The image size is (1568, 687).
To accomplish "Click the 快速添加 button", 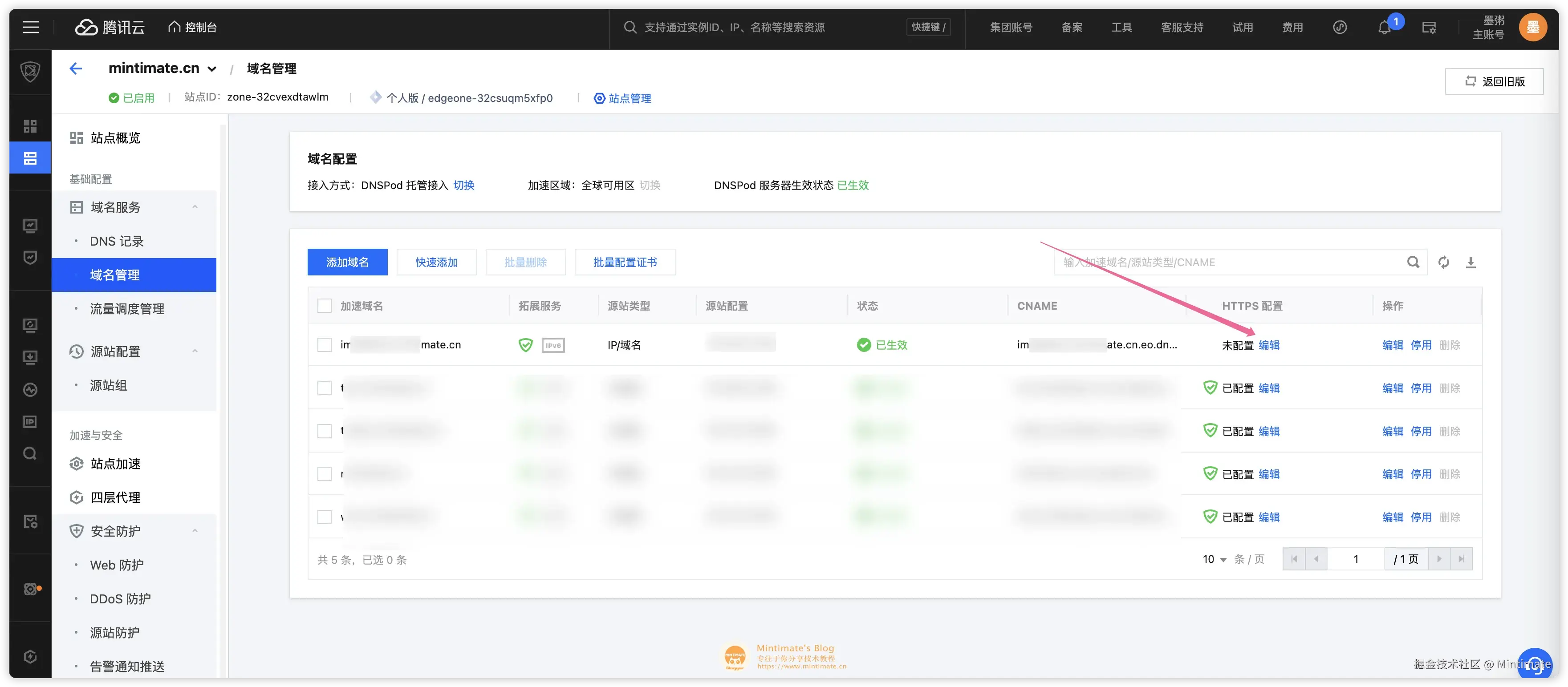I will (x=436, y=262).
